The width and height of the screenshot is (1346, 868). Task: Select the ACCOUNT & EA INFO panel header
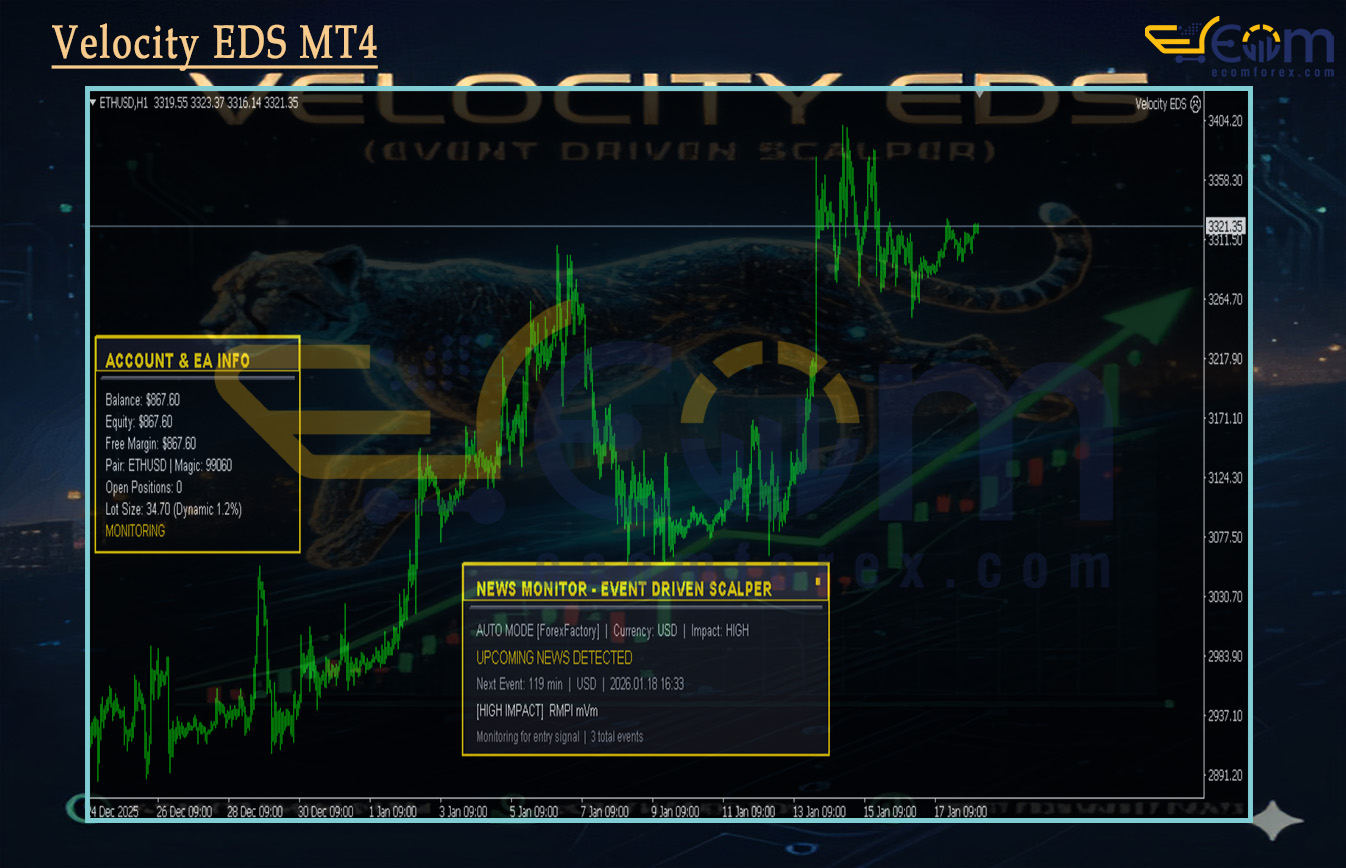[177, 360]
